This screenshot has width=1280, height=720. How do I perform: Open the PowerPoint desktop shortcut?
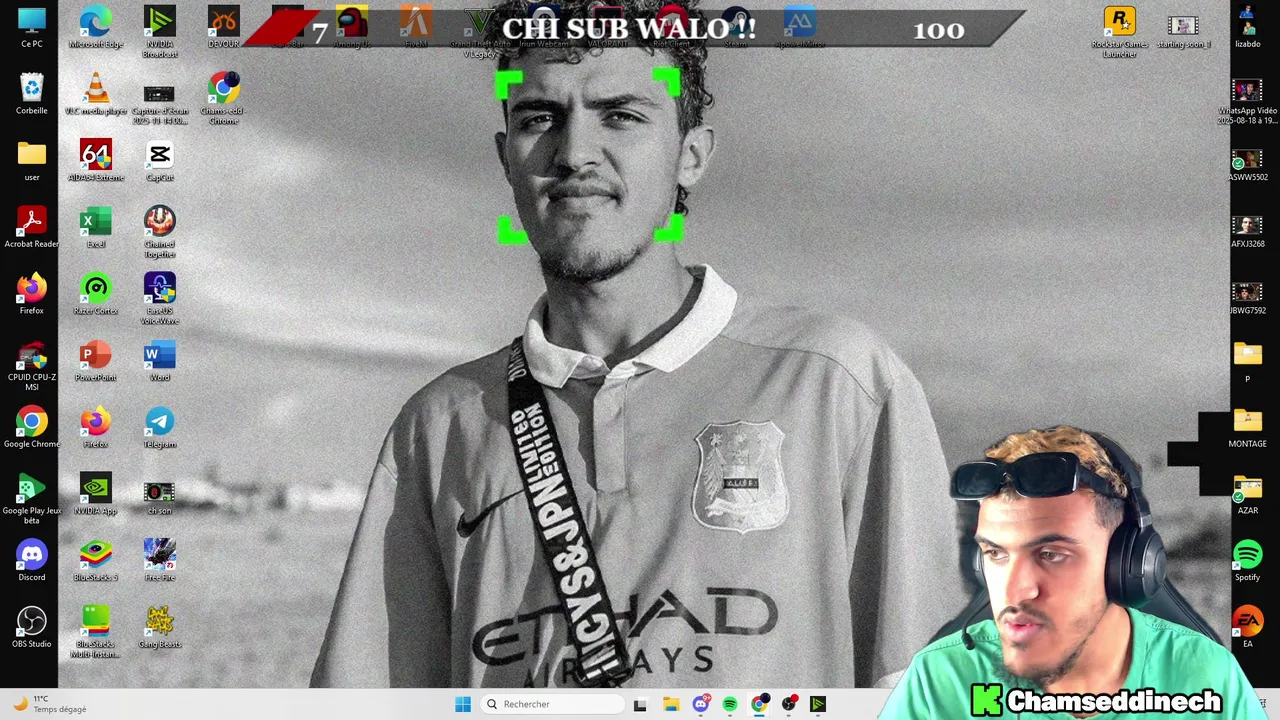[96, 362]
